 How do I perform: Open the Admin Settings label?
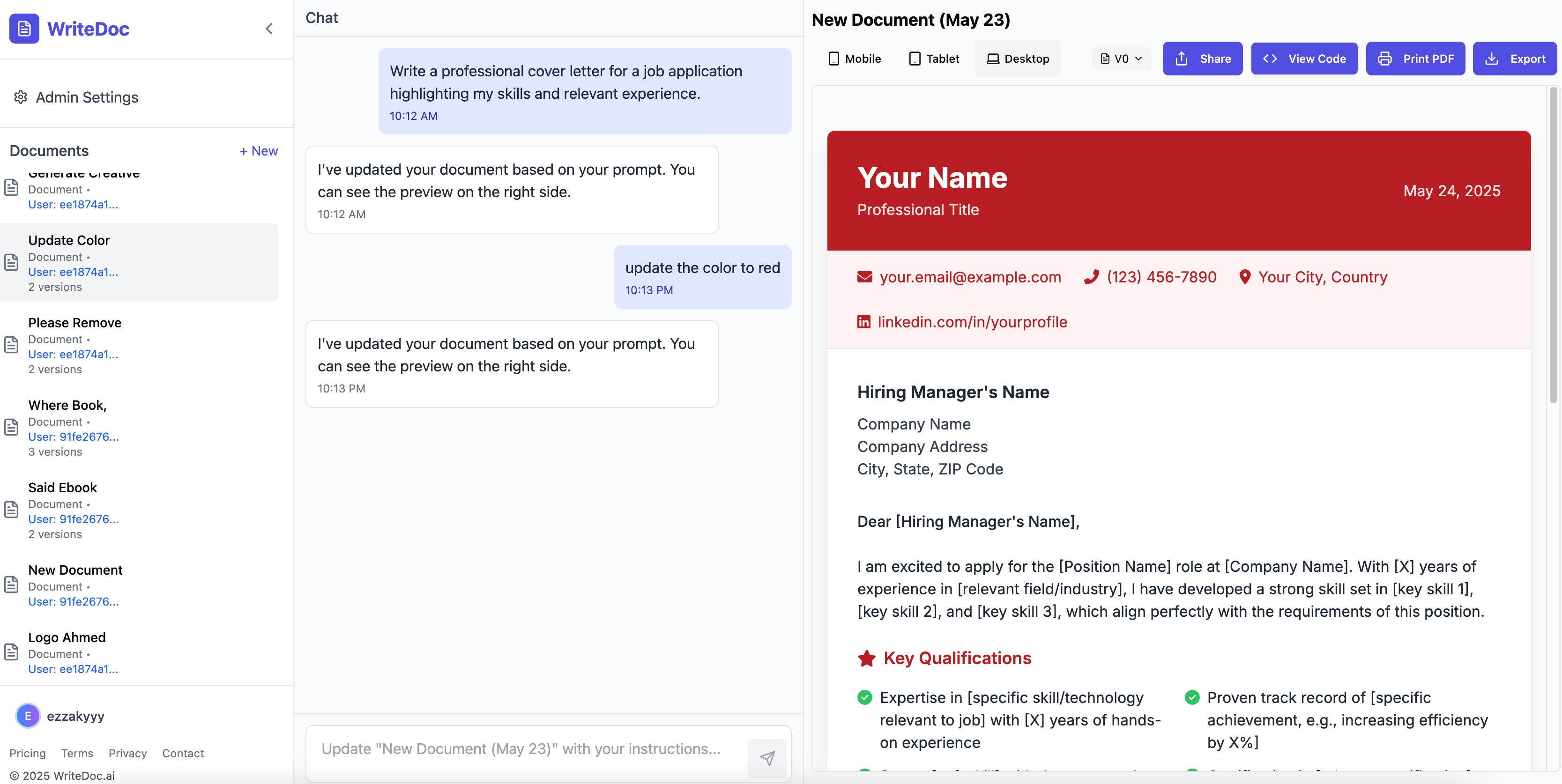pos(87,97)
